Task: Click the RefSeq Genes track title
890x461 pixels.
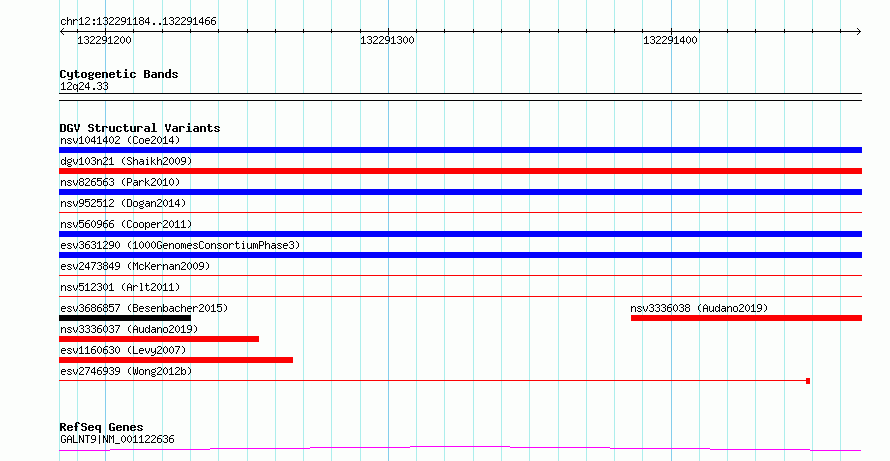Action: pyautogui.click(x=101, y=427)
